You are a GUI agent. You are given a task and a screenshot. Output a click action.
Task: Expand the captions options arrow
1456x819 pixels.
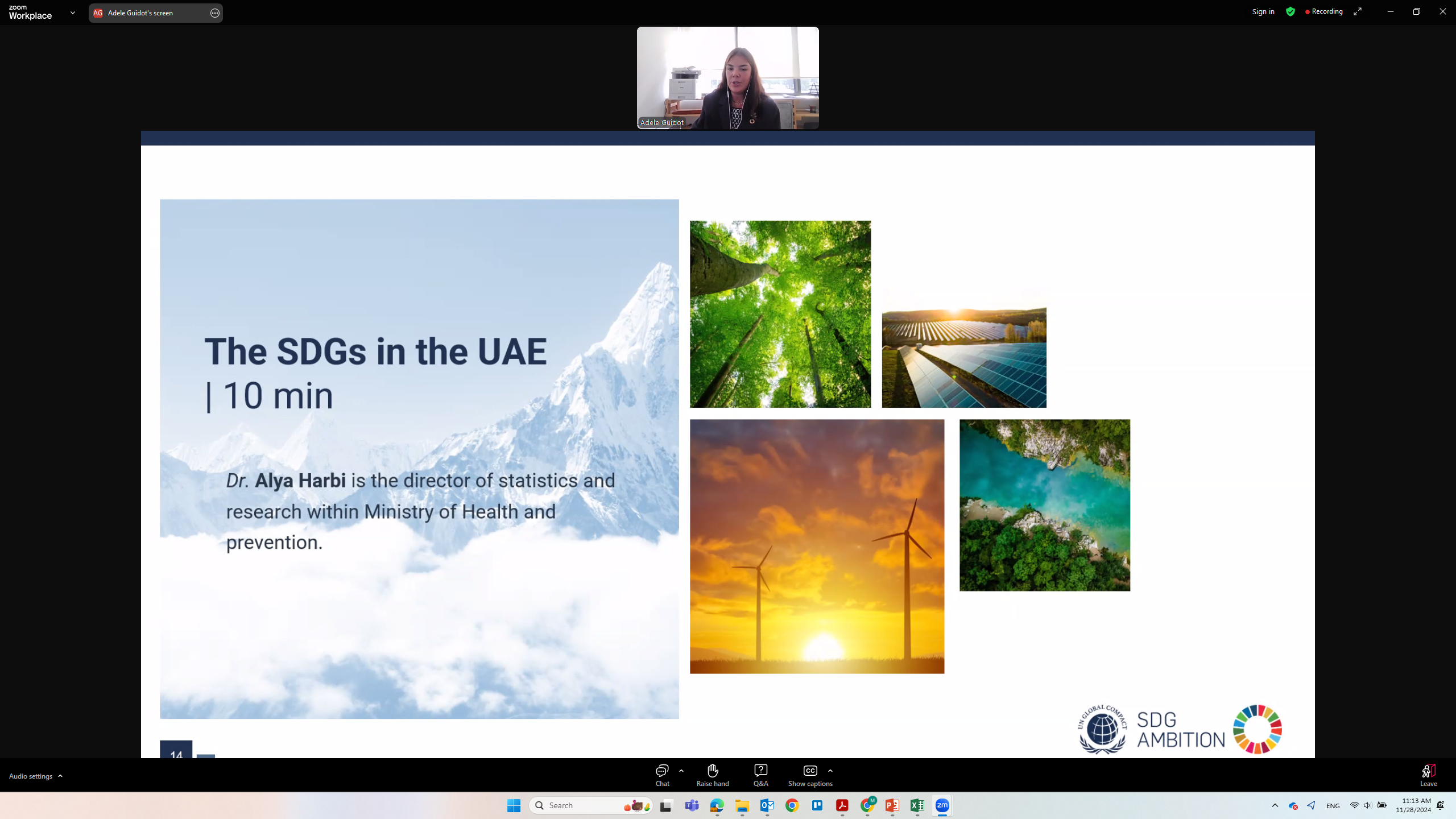point(830,771)
